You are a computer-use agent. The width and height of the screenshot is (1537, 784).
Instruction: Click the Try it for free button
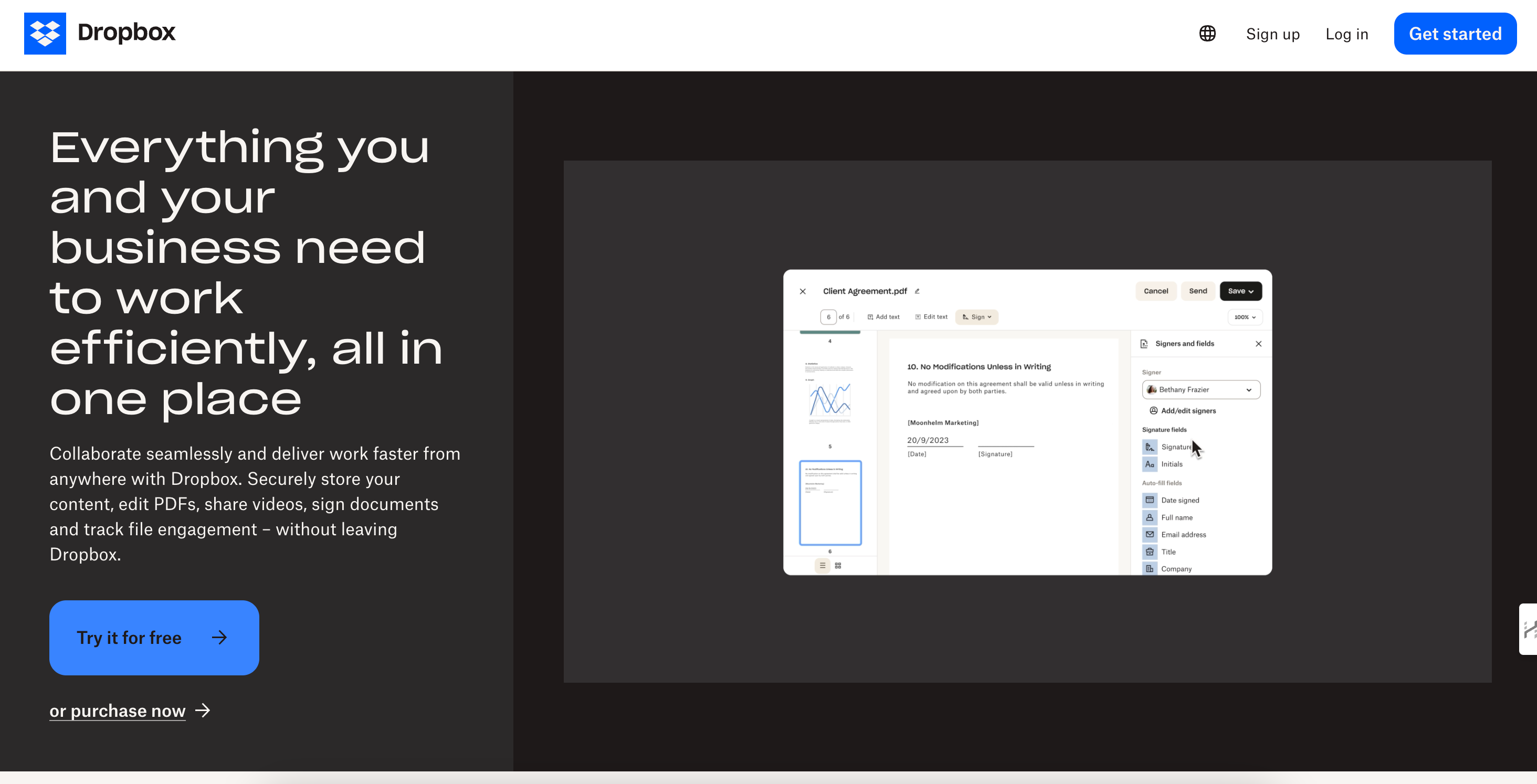(154, 637)
